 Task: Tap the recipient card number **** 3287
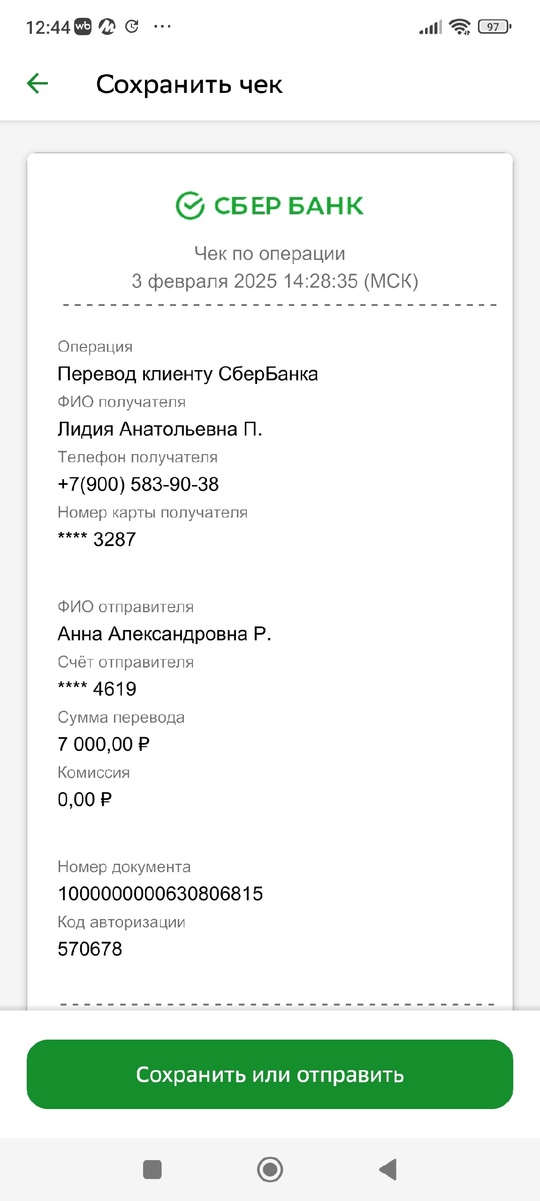[97, 540]
